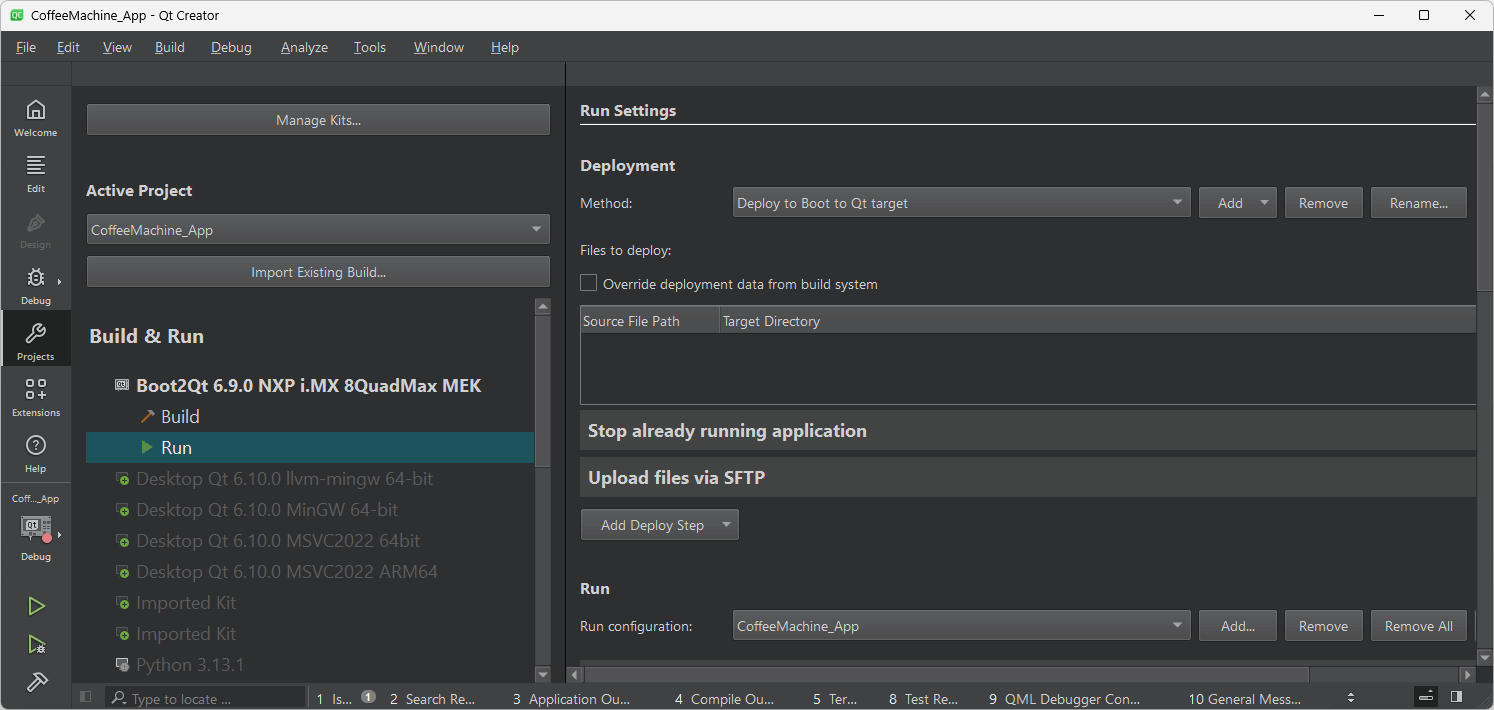
Task: Expand the deployment Method combo box
Action: 961,203
